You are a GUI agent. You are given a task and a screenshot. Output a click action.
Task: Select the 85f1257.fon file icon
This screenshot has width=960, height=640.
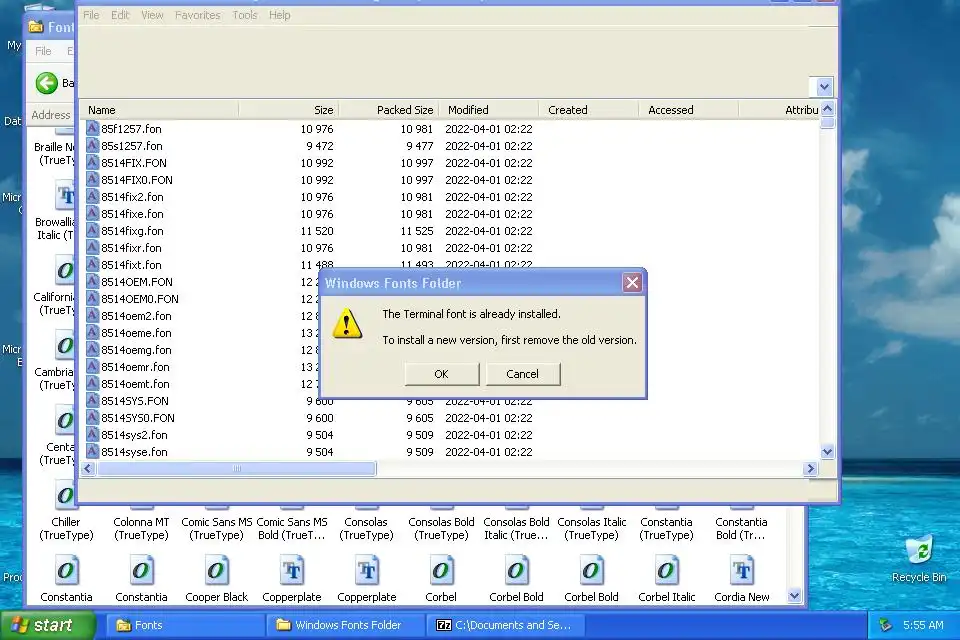pos(92,129)
